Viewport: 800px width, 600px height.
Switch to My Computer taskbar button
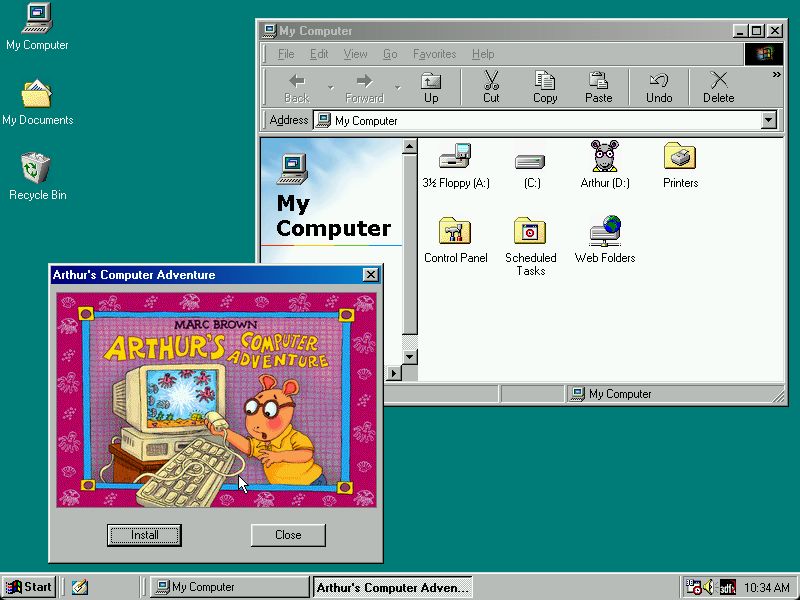(x=230, y=587)
